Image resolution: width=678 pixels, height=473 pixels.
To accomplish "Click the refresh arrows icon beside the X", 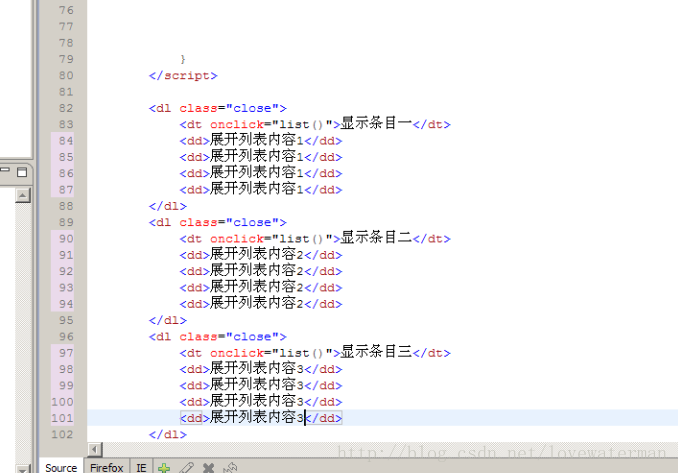I will (x=230, y=468).
